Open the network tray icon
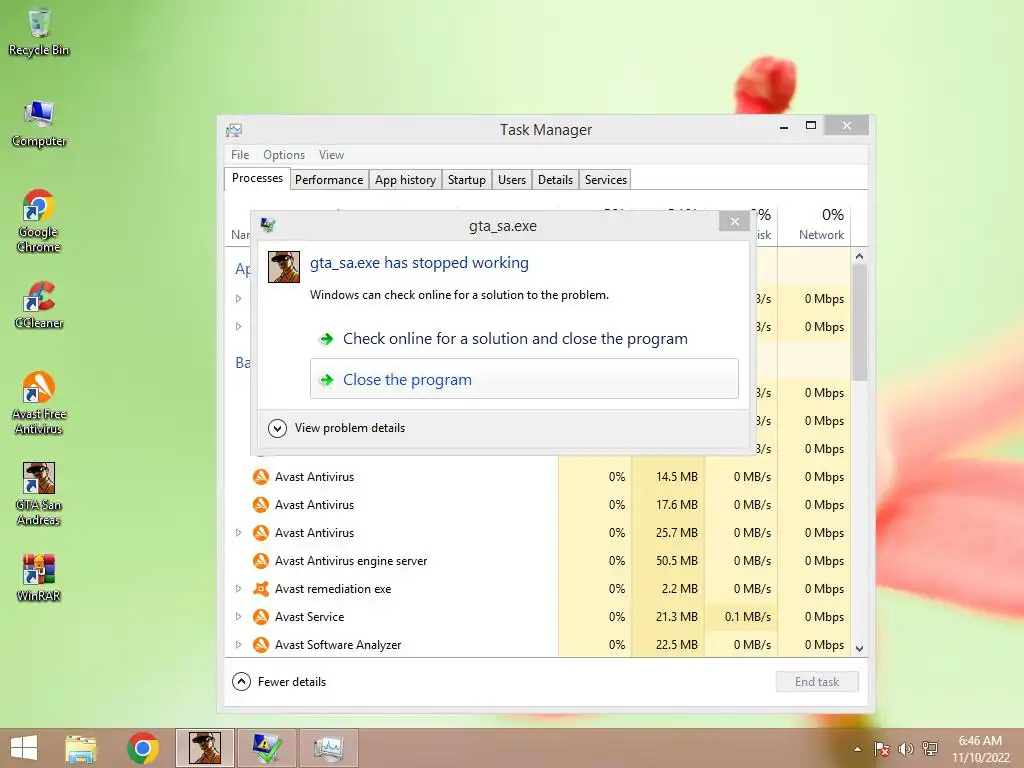The image size is (1024, 768). click(929, 749)
